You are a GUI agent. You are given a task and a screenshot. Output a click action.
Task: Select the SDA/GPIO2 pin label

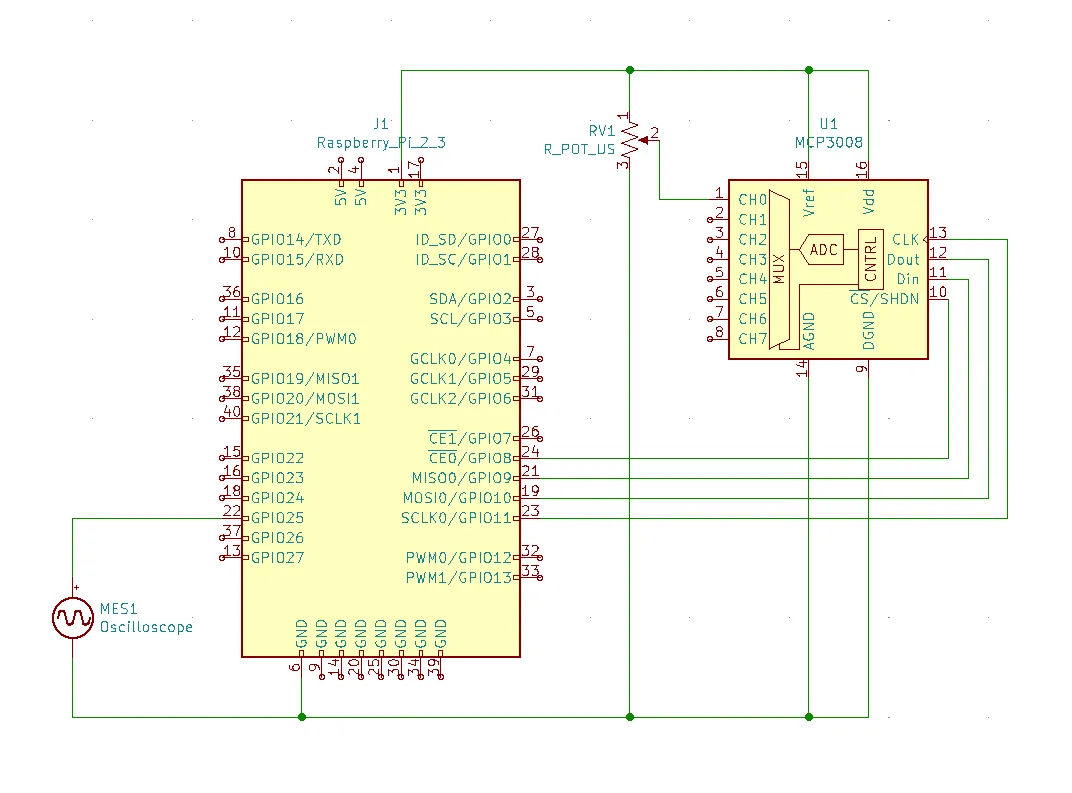click(x=470, y=299)
